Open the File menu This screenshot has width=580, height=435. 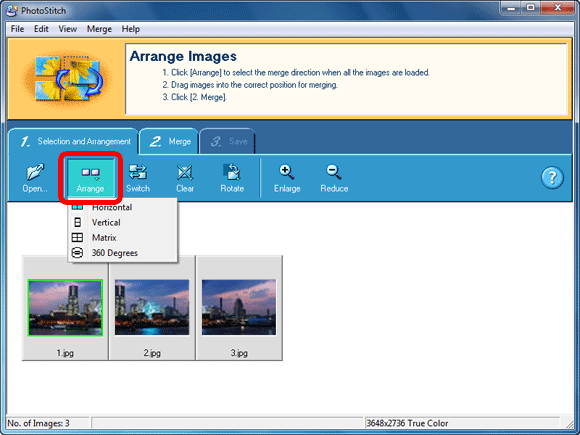pos(17,29)
